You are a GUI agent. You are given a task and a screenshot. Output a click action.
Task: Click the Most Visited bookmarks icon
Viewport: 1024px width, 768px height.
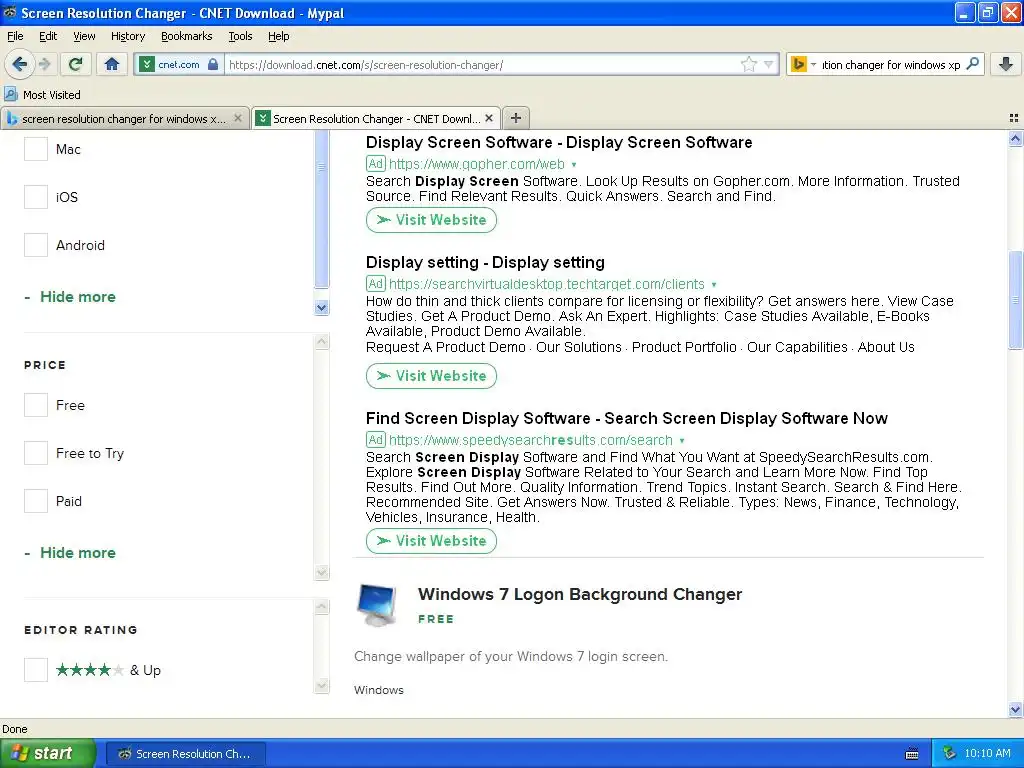click(x=10, y=94)
